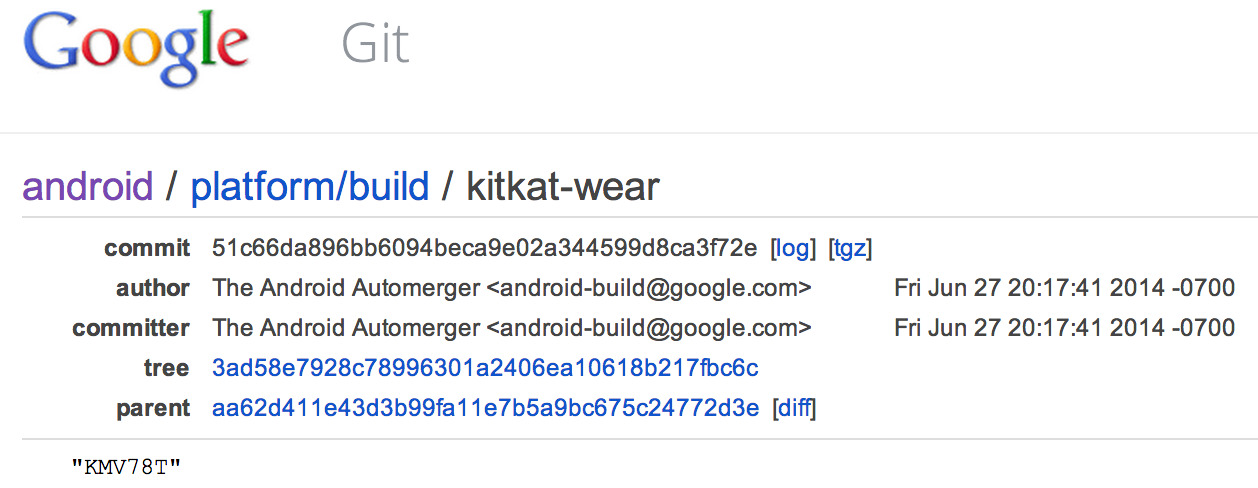
Task: Click the commit message "KMV78T"
Action: tap(126, 466)
